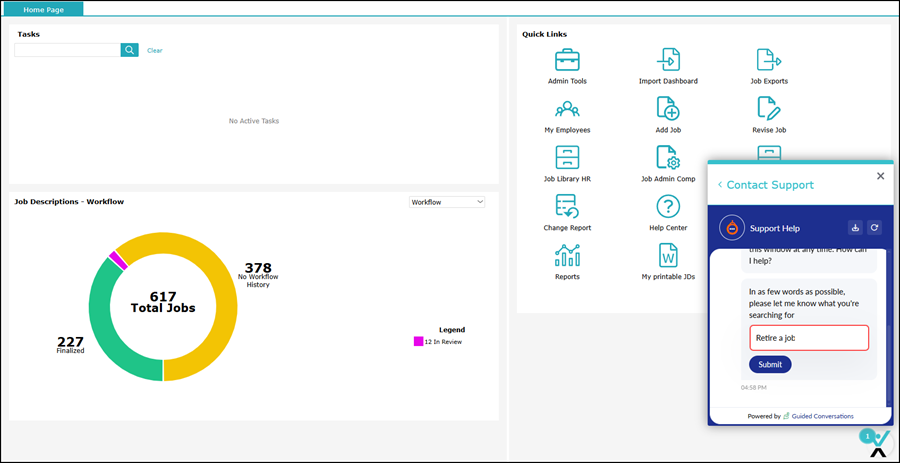Go back using Contact Support chevron
The image size is (900, 463).
coord(720,185)
